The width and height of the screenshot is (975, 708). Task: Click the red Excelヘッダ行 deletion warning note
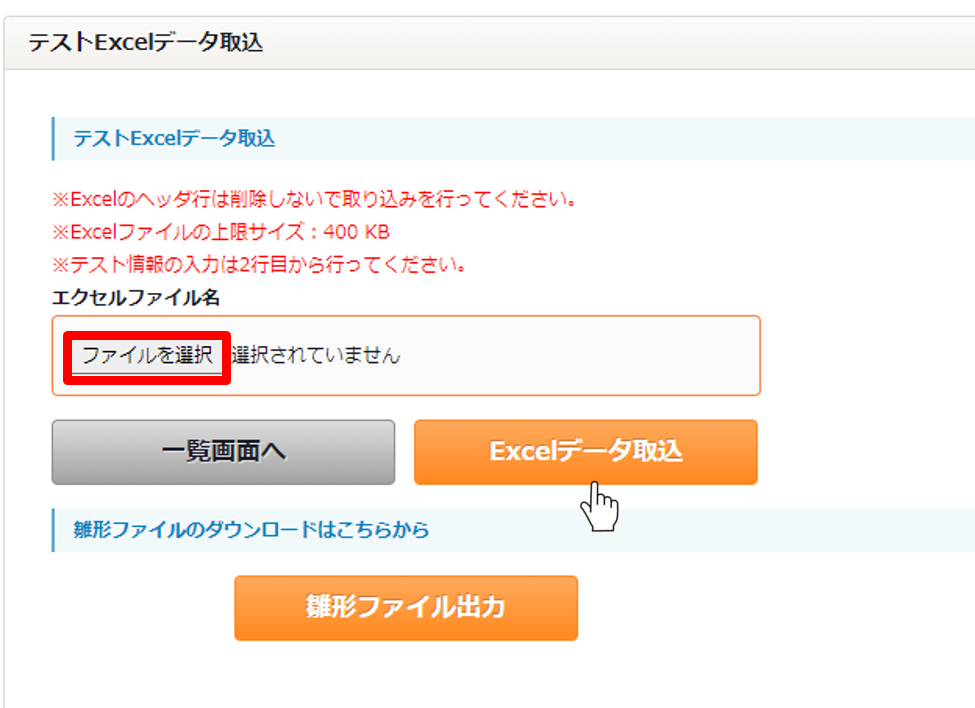(x=315, y=199)
